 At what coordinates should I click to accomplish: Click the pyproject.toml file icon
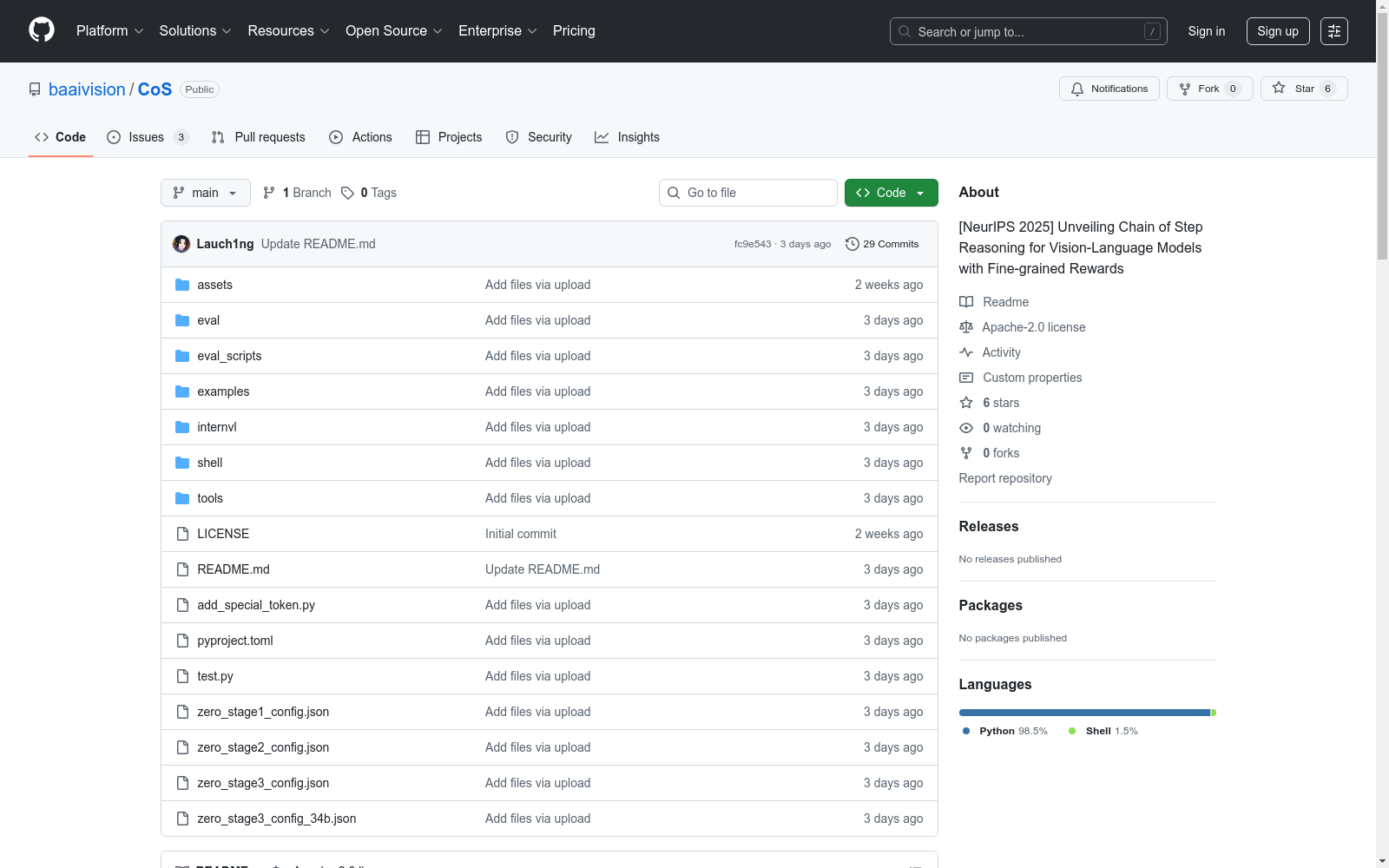coord(182,641)
